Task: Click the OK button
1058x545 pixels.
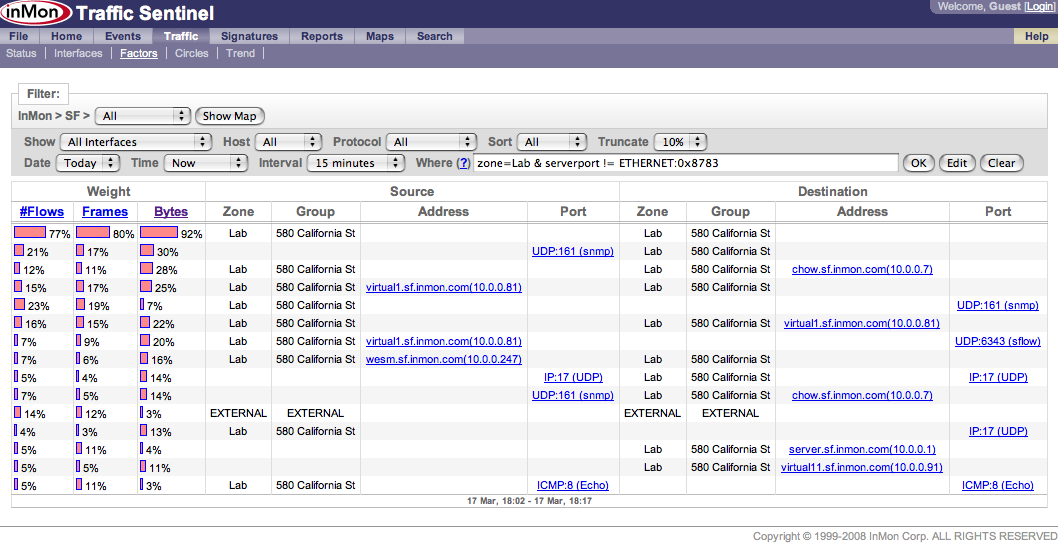Action: tap(918, 163)
